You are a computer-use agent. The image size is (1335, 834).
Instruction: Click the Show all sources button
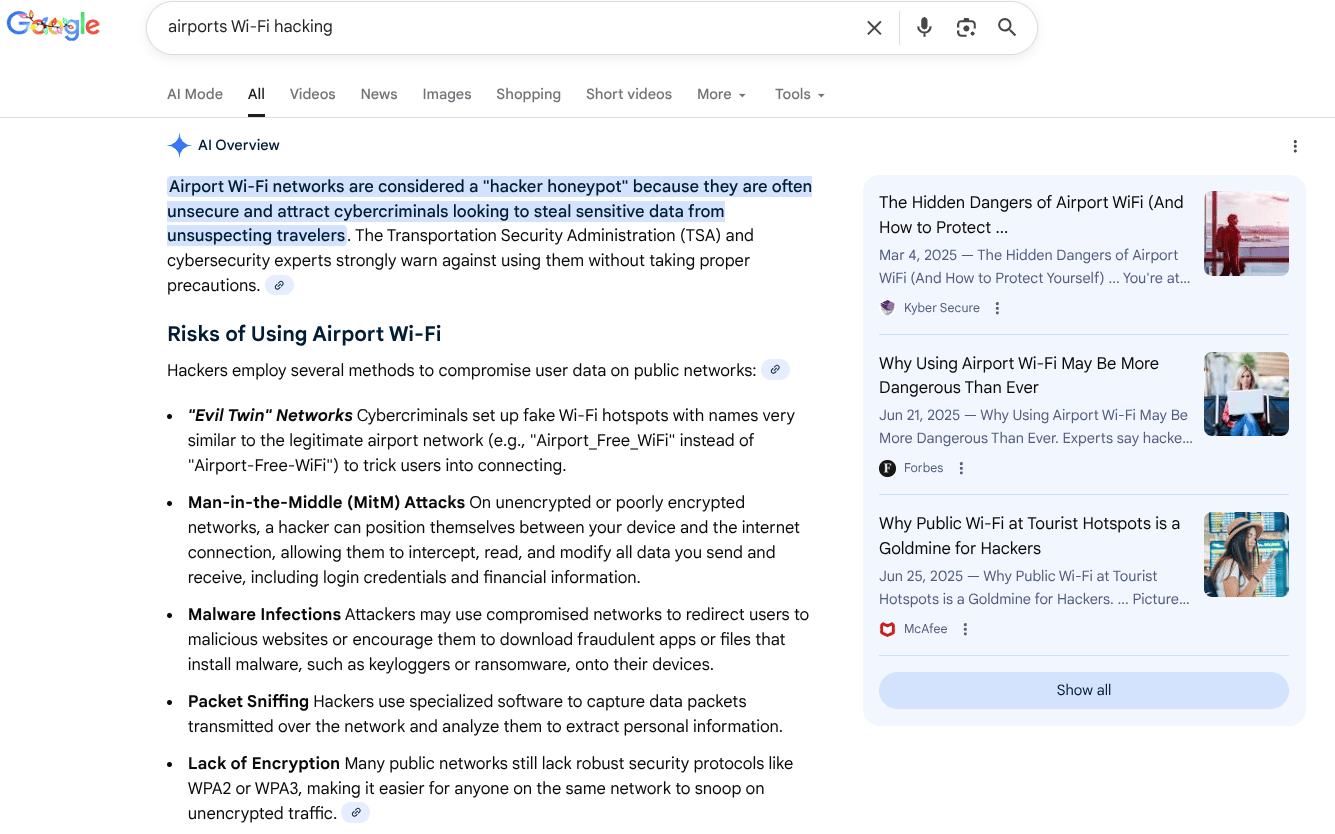point(1084,690)
